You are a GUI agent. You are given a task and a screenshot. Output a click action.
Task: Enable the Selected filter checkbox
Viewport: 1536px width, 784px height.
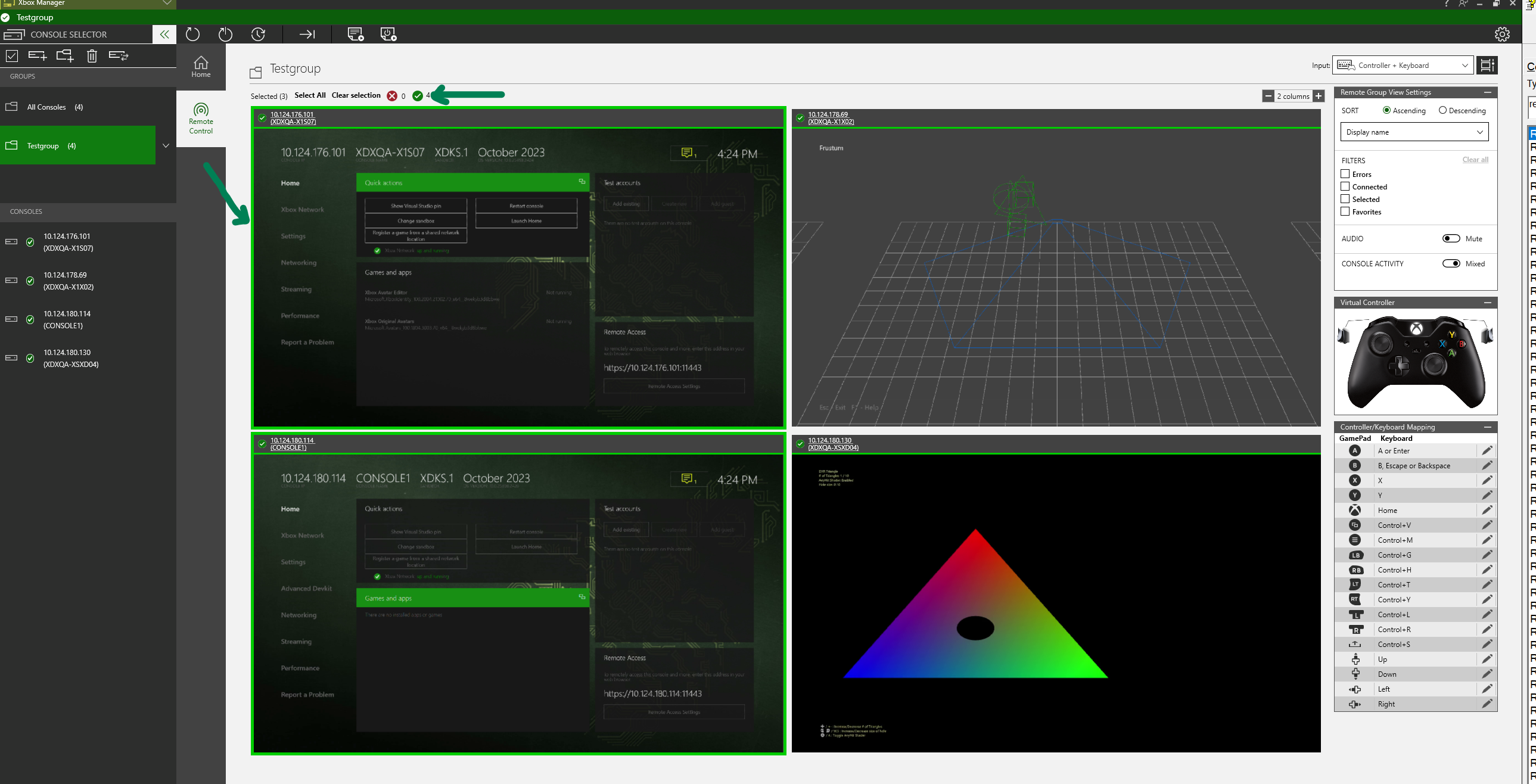click(1345, 199)
